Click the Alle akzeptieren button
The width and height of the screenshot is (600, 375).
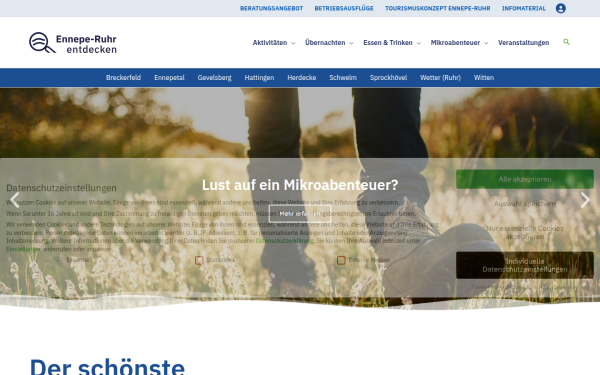coord(525,179)
